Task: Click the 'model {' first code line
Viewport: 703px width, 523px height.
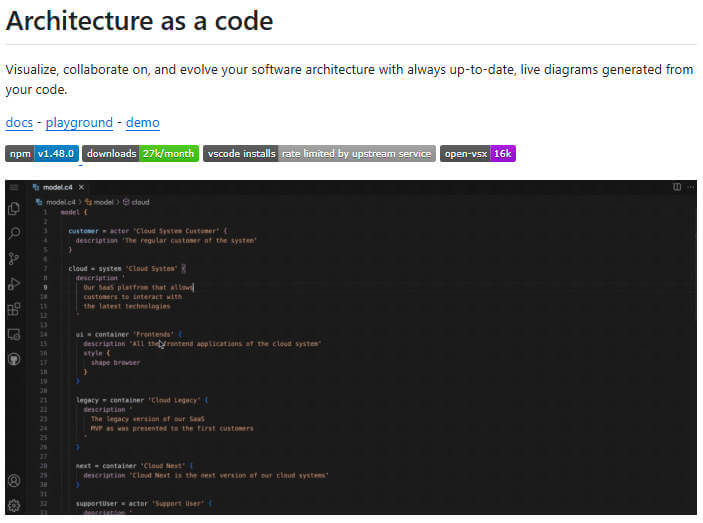Action: [x=74, y=212]
